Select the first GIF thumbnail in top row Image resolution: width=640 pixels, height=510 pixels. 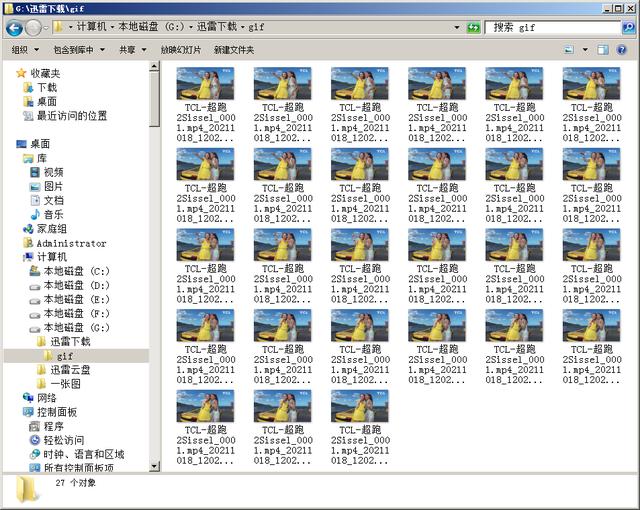click(206, 84)
